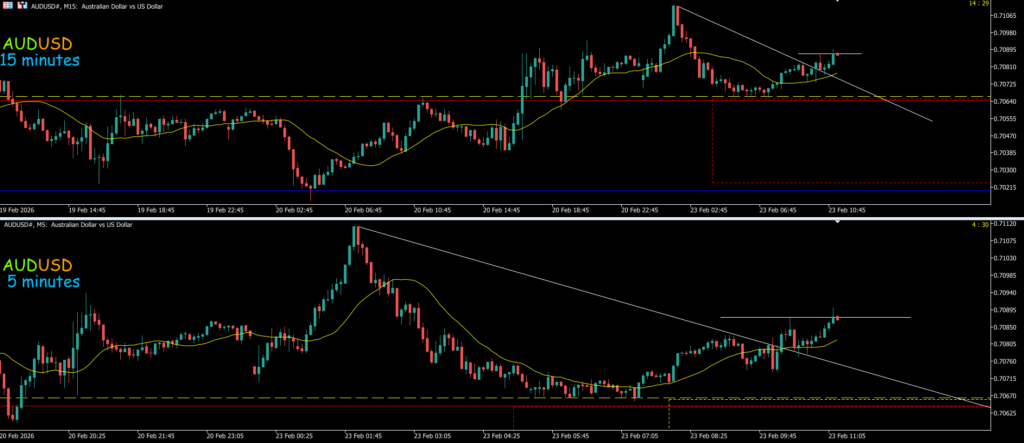Click the colorful AUDUSD label in the lower chart
The image size is (1024, 443).
(40, 265)
